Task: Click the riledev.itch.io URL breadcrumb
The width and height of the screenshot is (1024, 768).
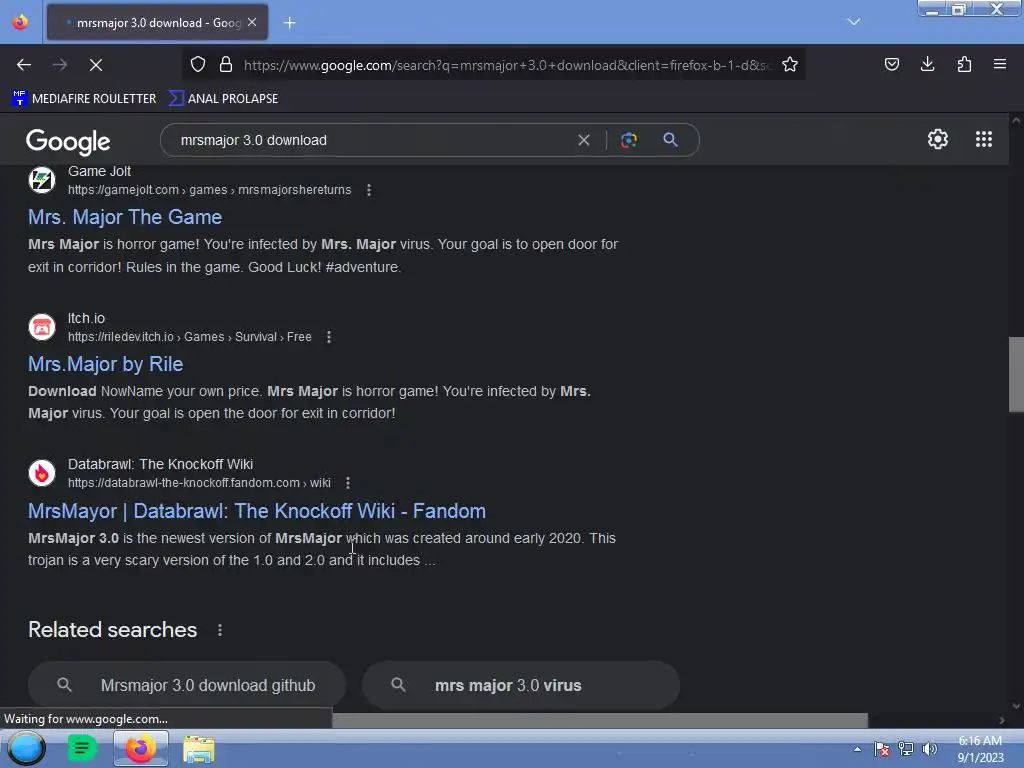Action: (x=189, y=337)
